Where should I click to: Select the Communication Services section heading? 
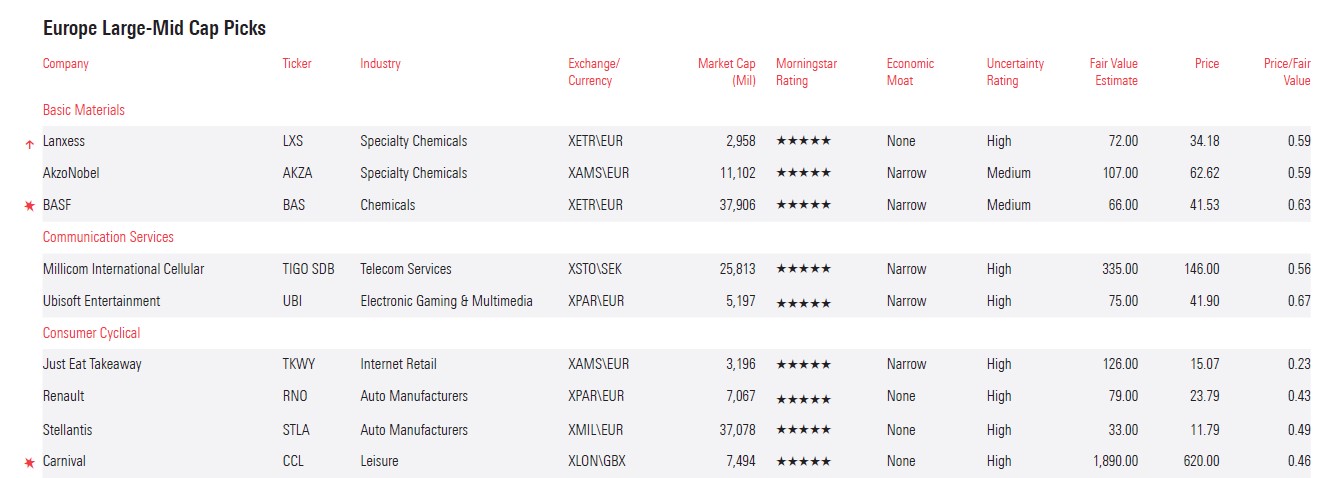[108, 237]
